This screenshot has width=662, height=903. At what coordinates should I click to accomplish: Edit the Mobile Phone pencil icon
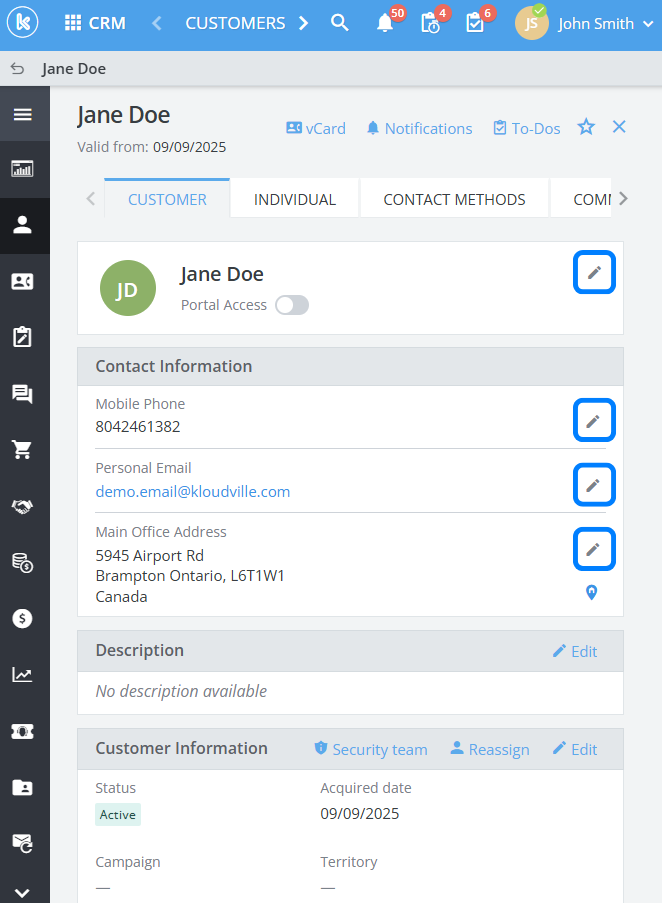pyautogui.click(x=594, y=421)
